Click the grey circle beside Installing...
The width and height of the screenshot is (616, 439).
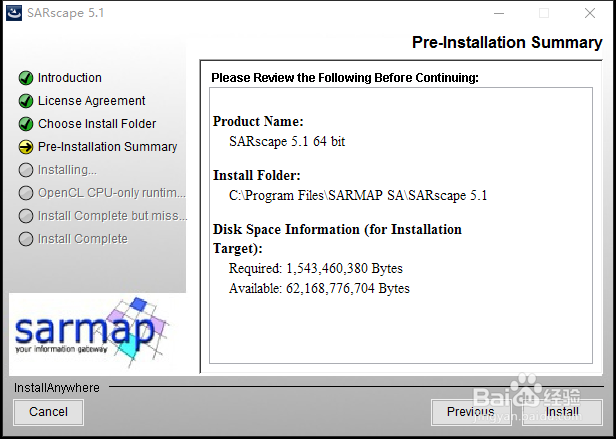pyautogui.click(x=26, y=170)
